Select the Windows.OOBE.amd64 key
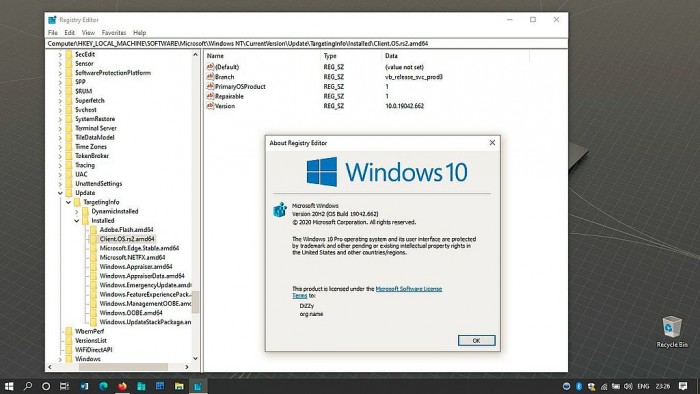Screen dimensions: 700x394 coord(131,313)
